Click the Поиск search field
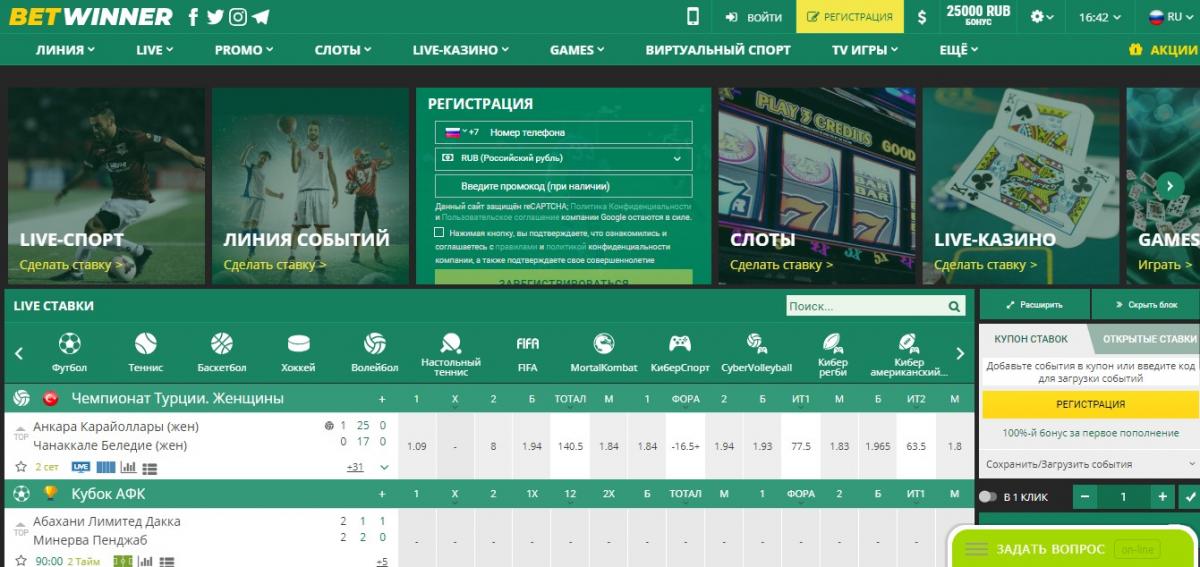Viewport: 1200px width, 567px height. pos(864,307)
